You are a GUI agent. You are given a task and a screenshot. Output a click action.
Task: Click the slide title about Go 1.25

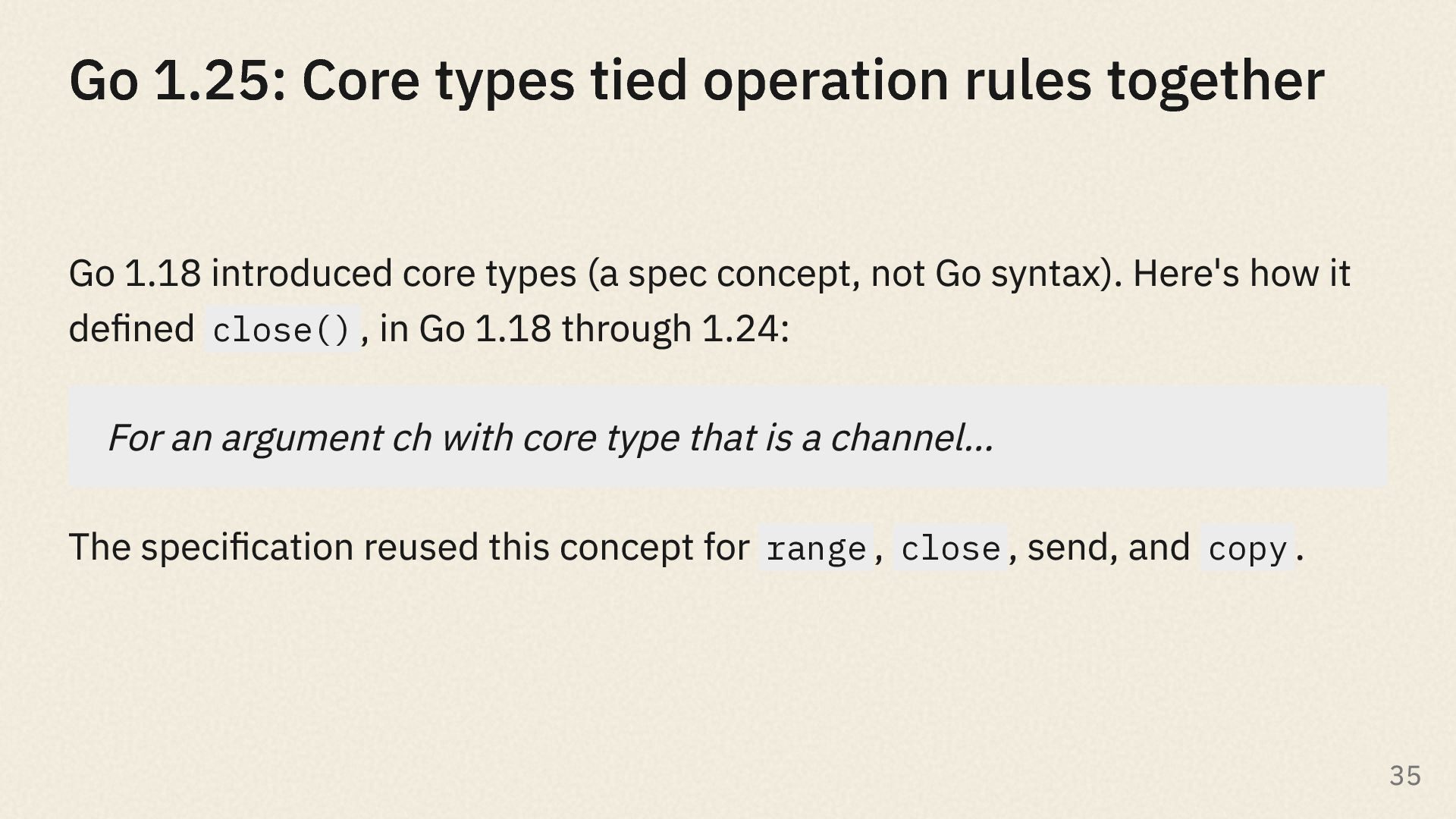coord(696,80)
